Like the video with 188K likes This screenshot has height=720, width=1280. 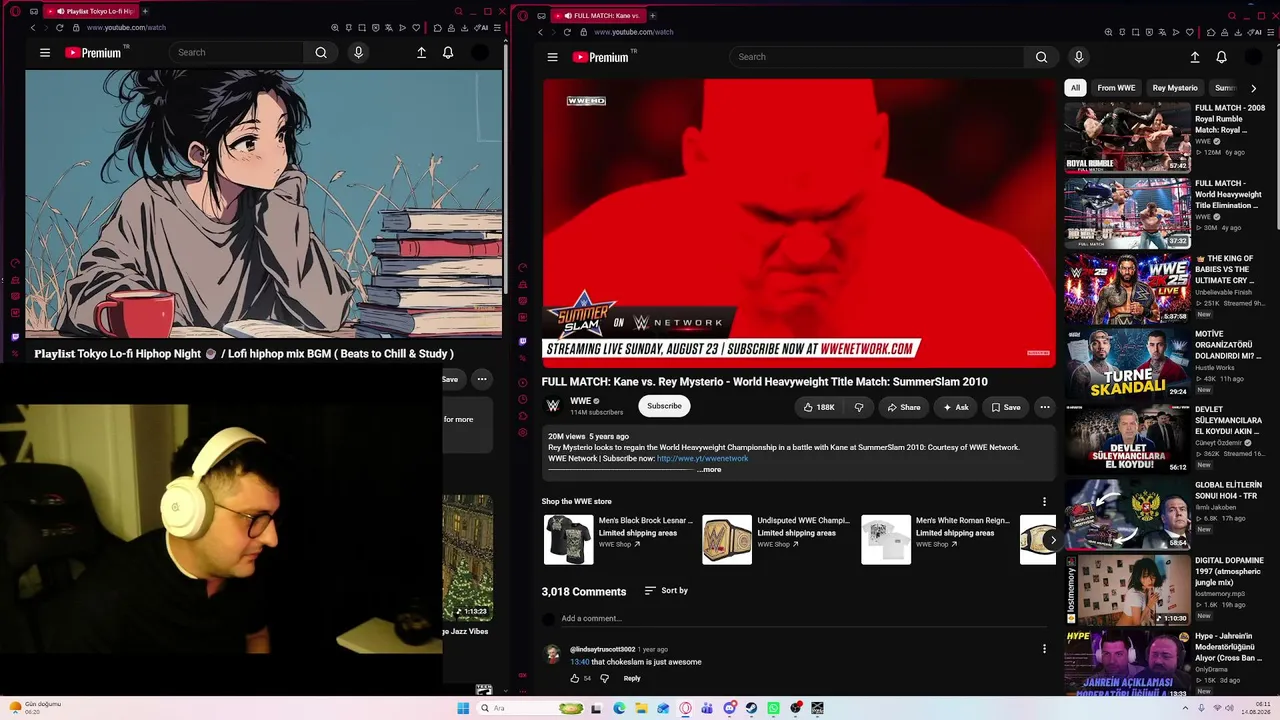819,407
